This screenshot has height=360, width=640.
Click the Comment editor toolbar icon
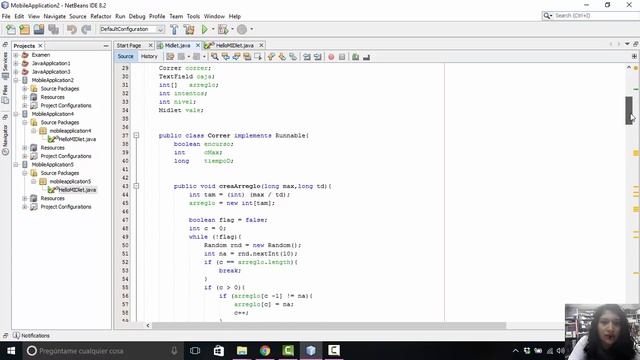(x=356, y=57)
